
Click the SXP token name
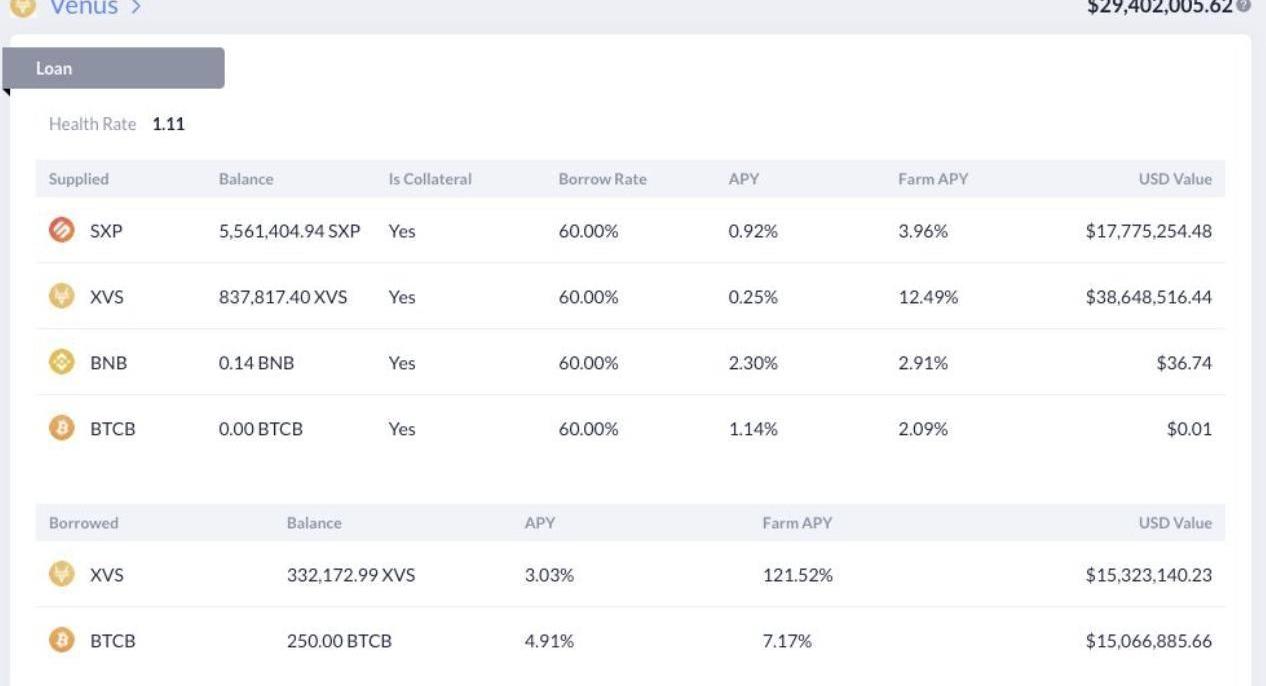(x=106, y=231)
